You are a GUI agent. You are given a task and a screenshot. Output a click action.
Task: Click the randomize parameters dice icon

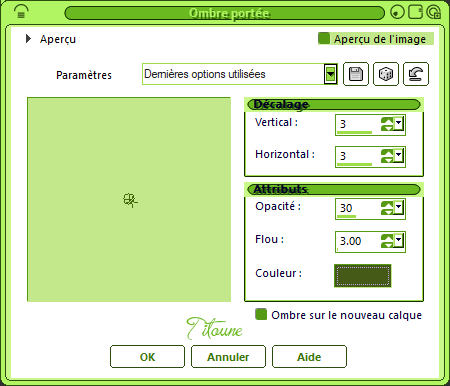tap(386, 74)
